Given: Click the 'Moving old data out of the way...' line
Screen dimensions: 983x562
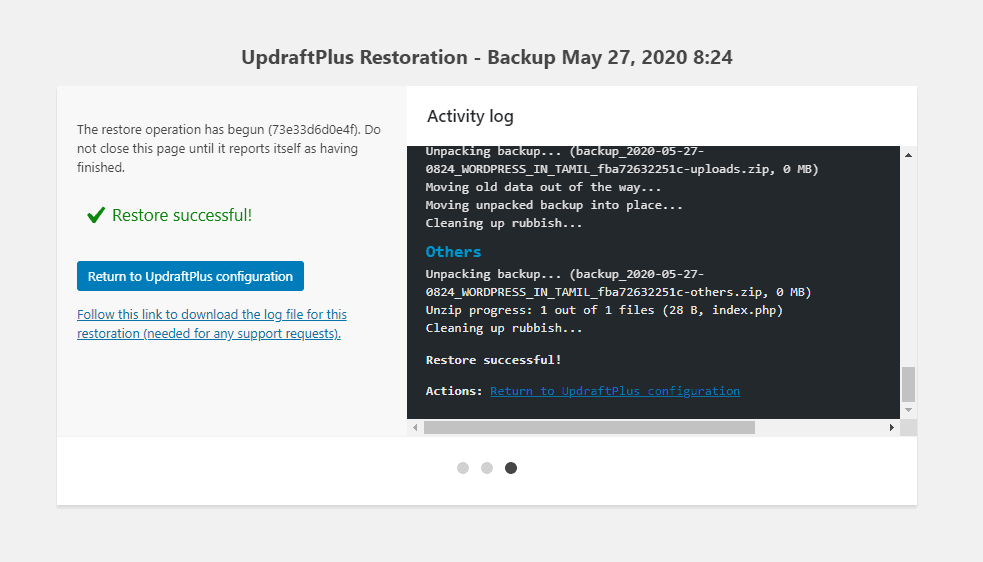Looking at the screenshot, I should 543,187.
